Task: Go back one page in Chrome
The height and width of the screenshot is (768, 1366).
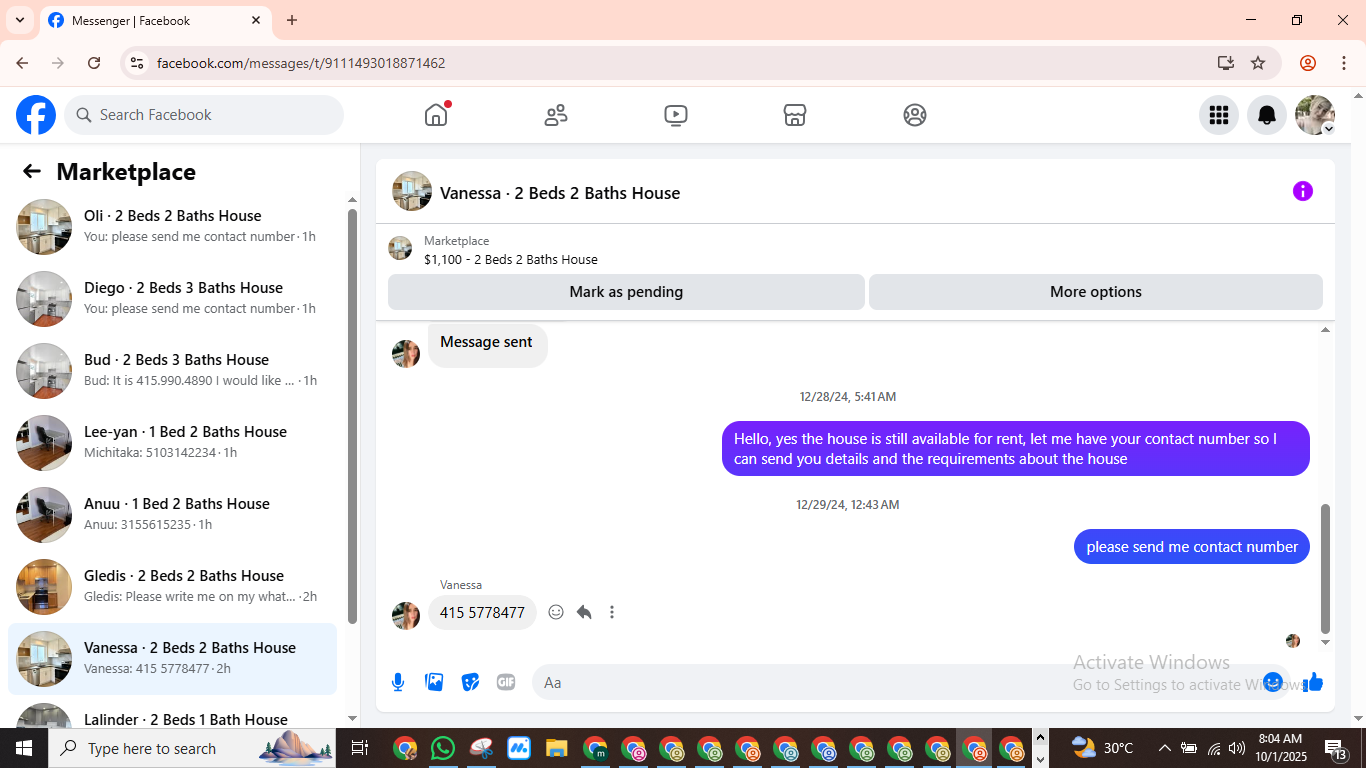Action: (x=22, y=63)
